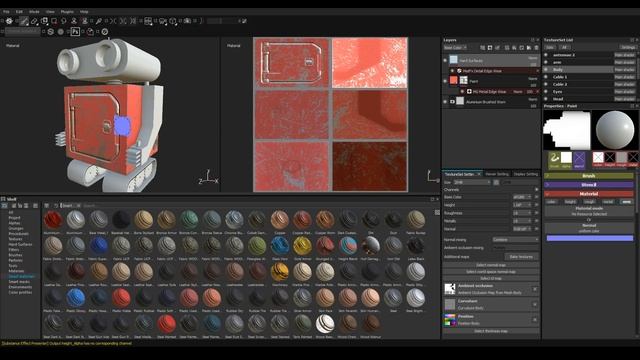The image size is (640, 360).
Task: Click Select world space normal map button
Action: click(x=491, y=272)
